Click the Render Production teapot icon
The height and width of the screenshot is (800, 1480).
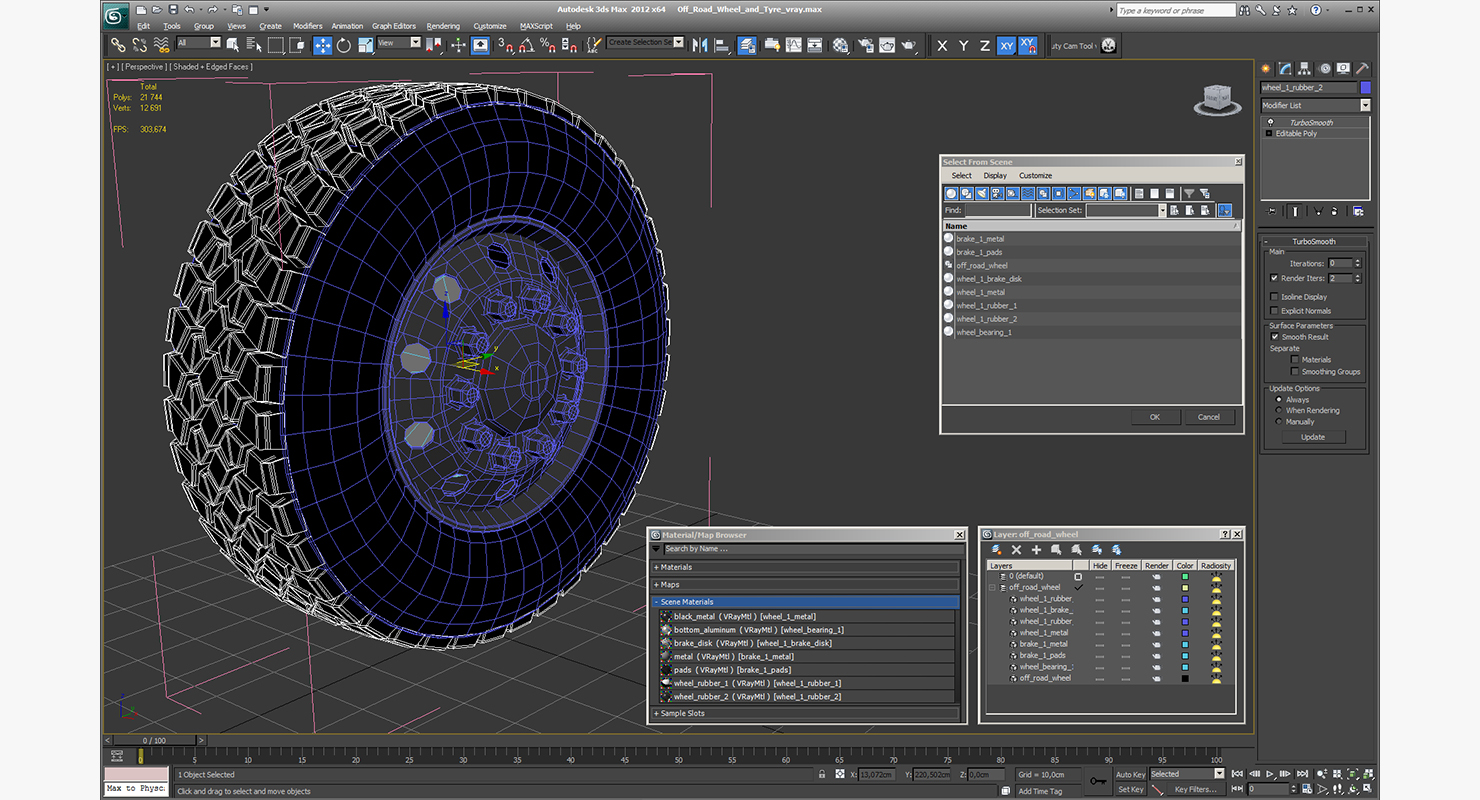pos(908,45)
